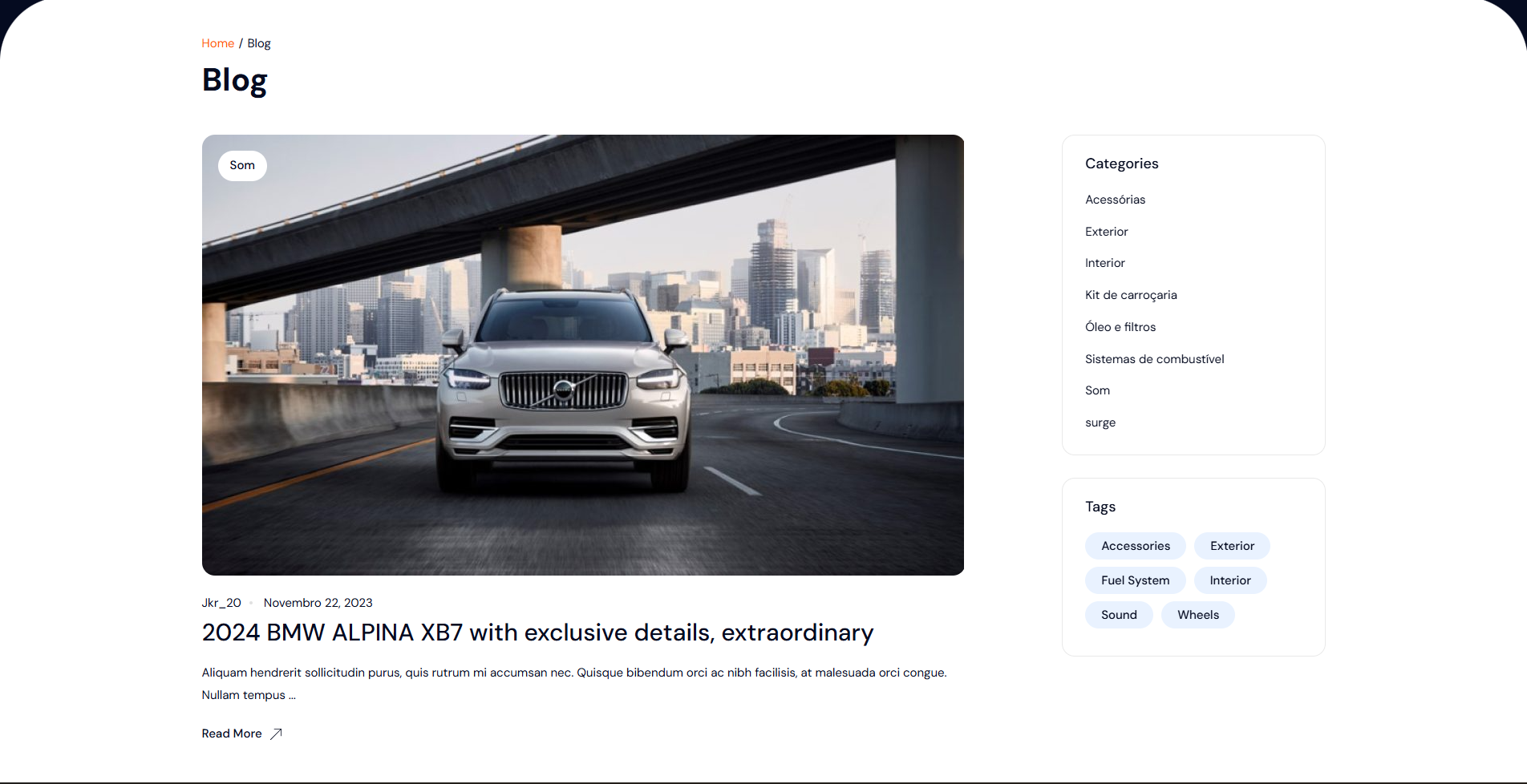
Task: Select the Exterior tag pill
Action: pos(1232,546)
